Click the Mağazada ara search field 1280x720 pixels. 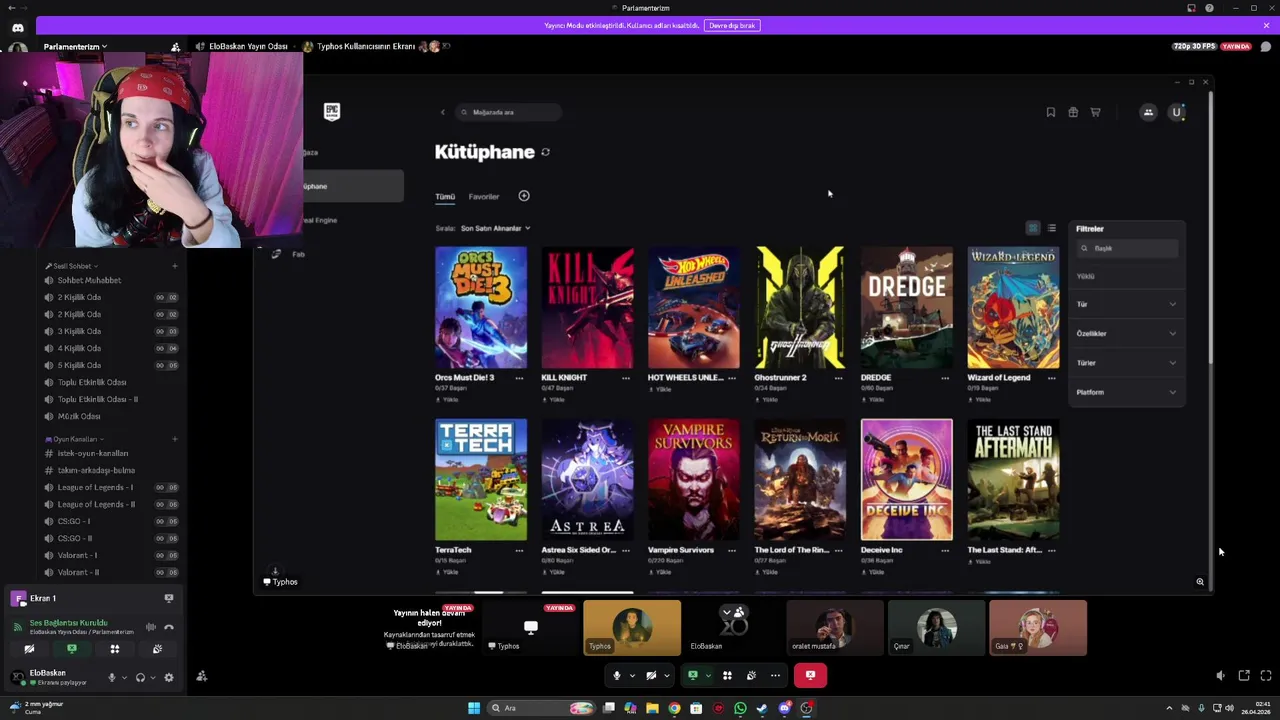[x=508, y=112]
